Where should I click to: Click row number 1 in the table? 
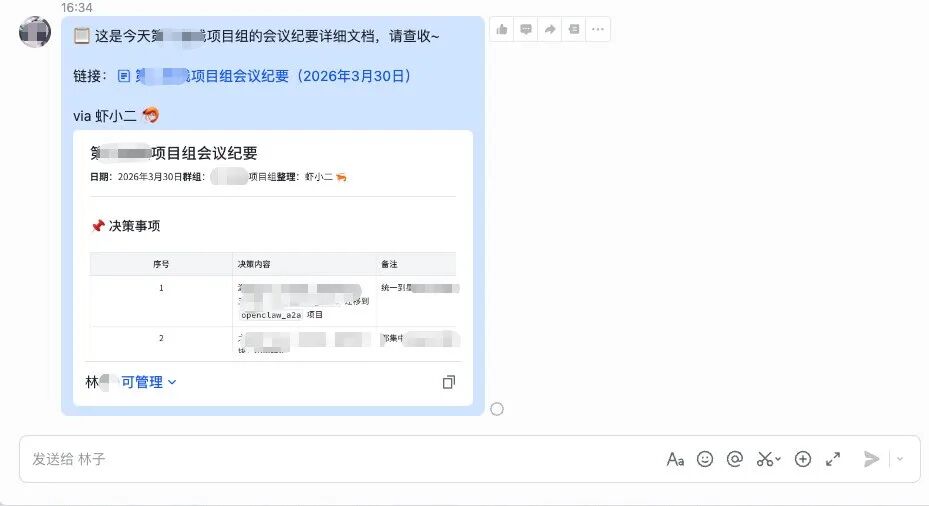click(161, 288)
